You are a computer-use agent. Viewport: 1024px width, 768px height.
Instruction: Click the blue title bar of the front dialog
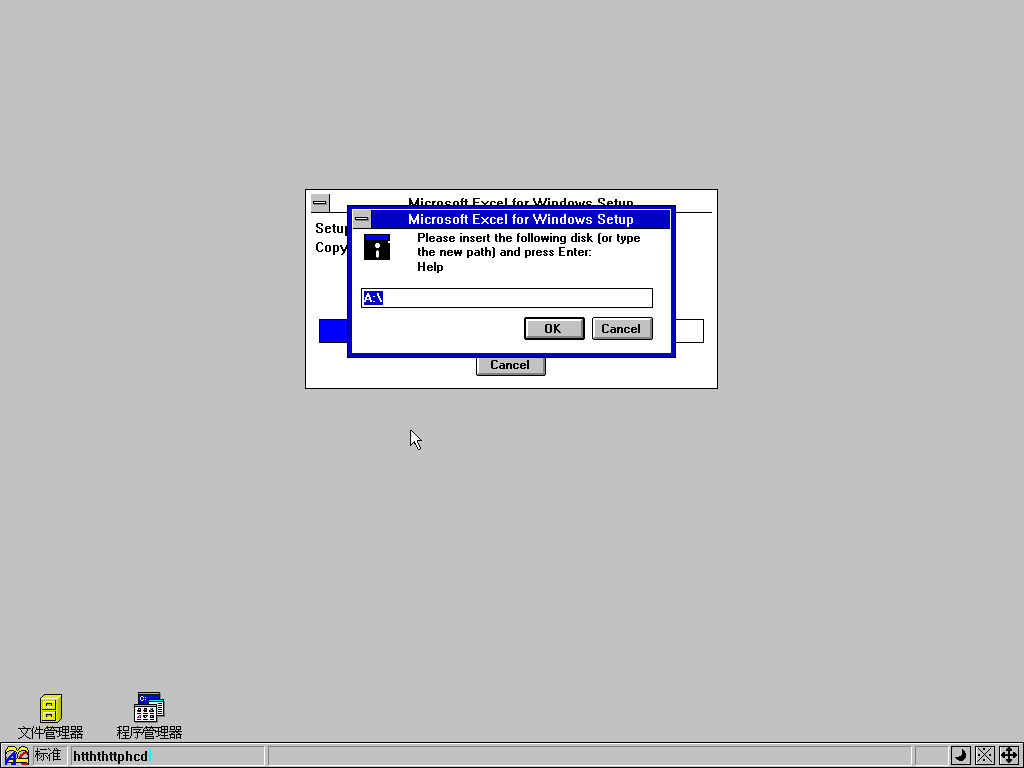pos(520,219)
